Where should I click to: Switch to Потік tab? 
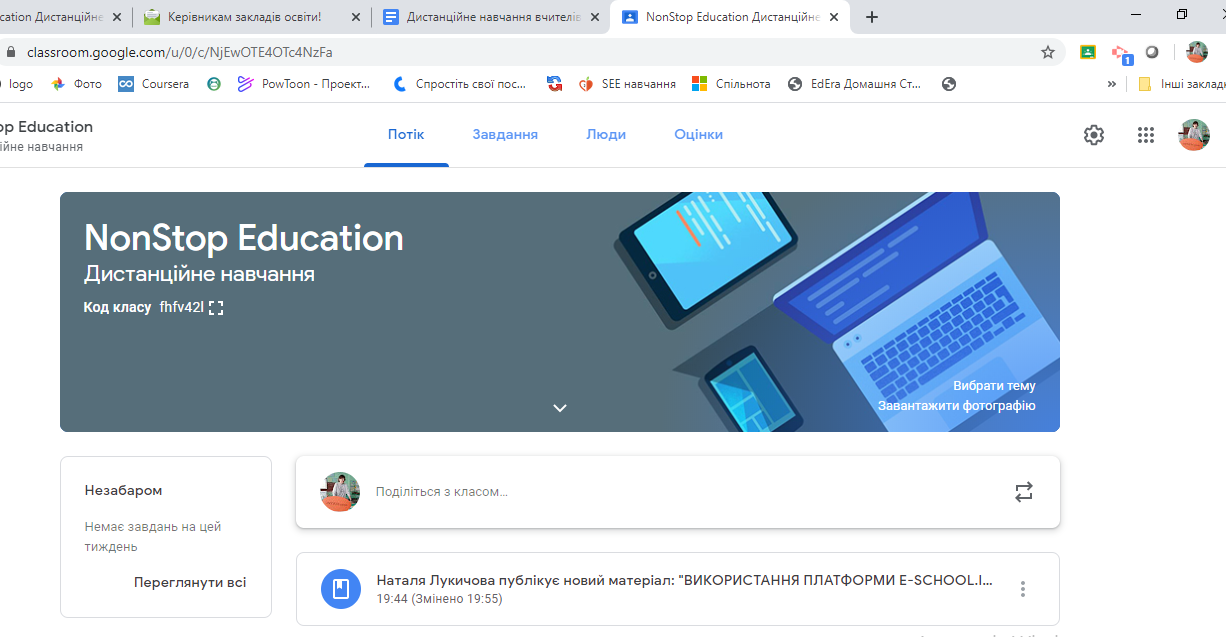[406, 135]
